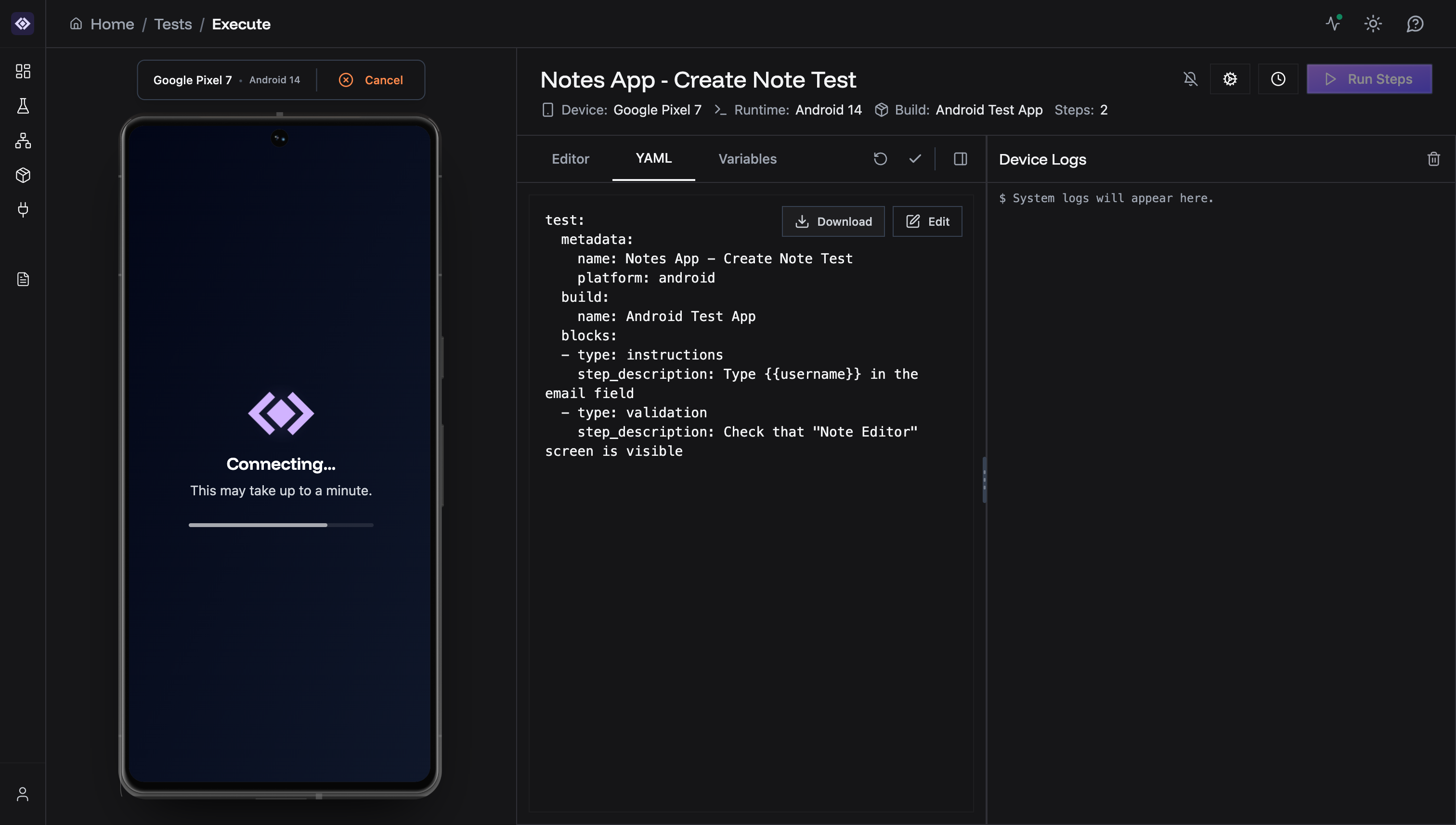Screen dimensions: 1456x825
Task: Switch to the Variables tab
Action: (x=747, y=159)
